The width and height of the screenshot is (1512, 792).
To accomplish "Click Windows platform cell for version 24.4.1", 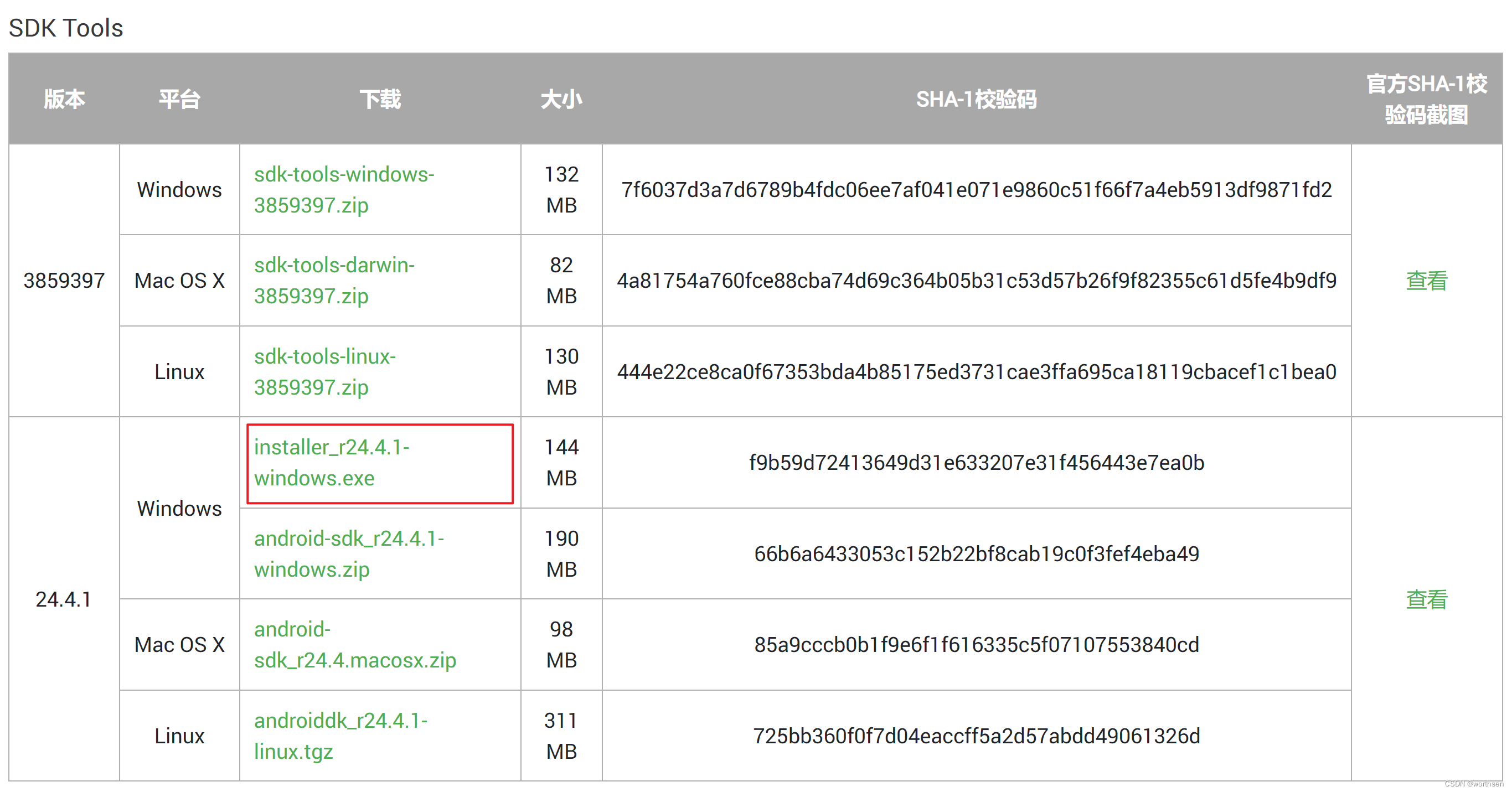I will click(x=179, y=508).
